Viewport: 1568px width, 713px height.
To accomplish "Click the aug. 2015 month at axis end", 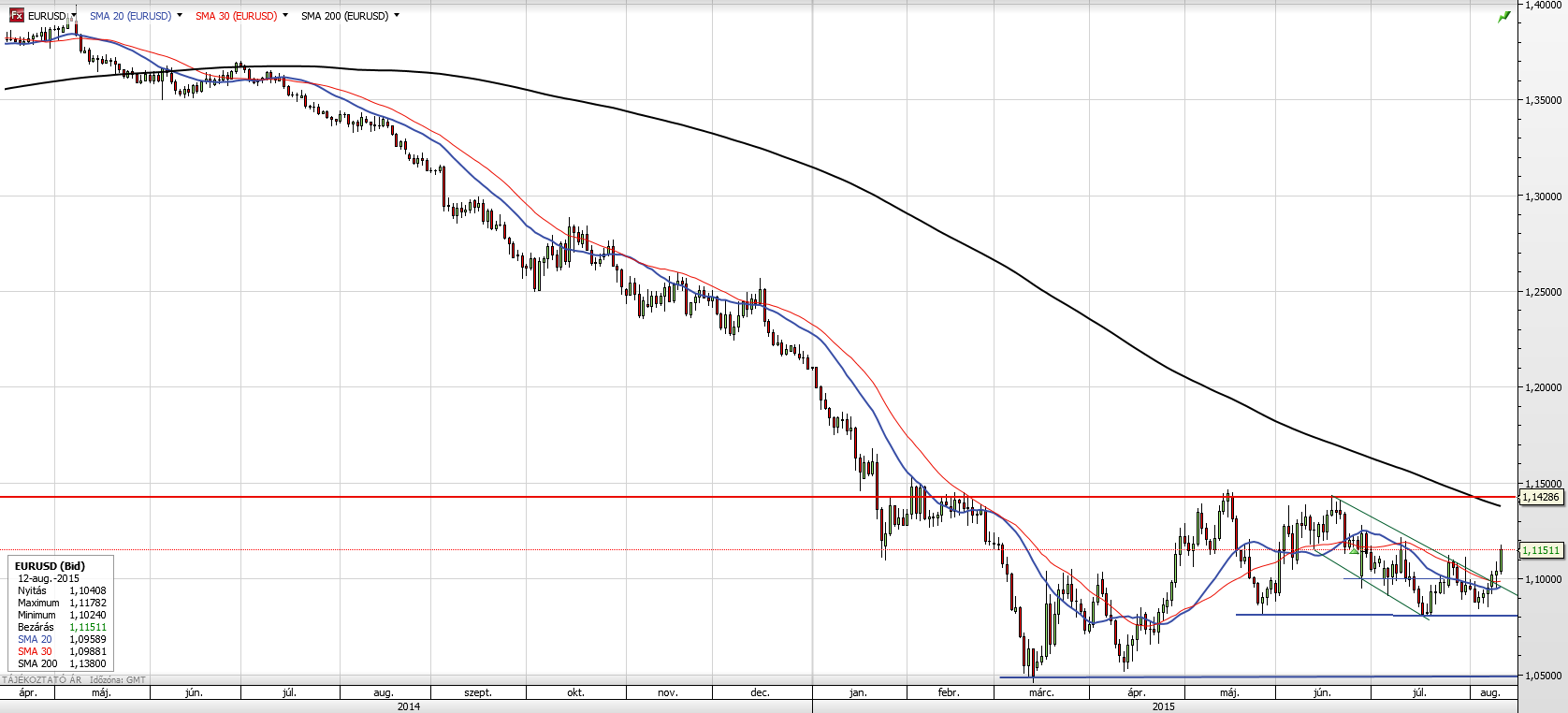I will click(1490, 692).
